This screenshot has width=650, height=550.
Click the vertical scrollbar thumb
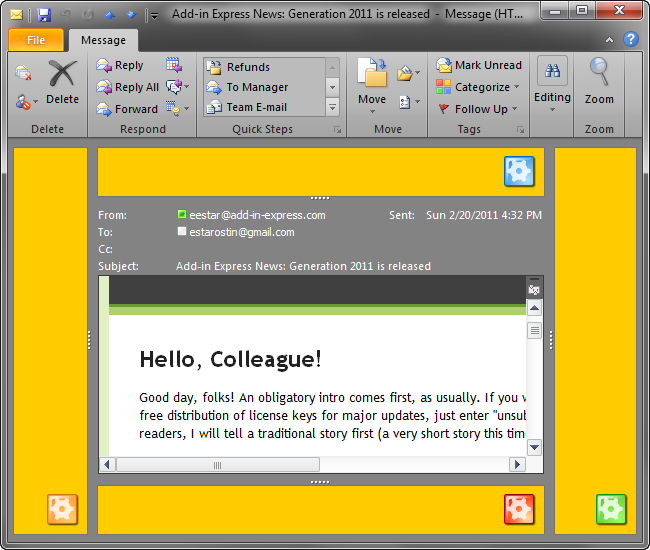point(534,330)
